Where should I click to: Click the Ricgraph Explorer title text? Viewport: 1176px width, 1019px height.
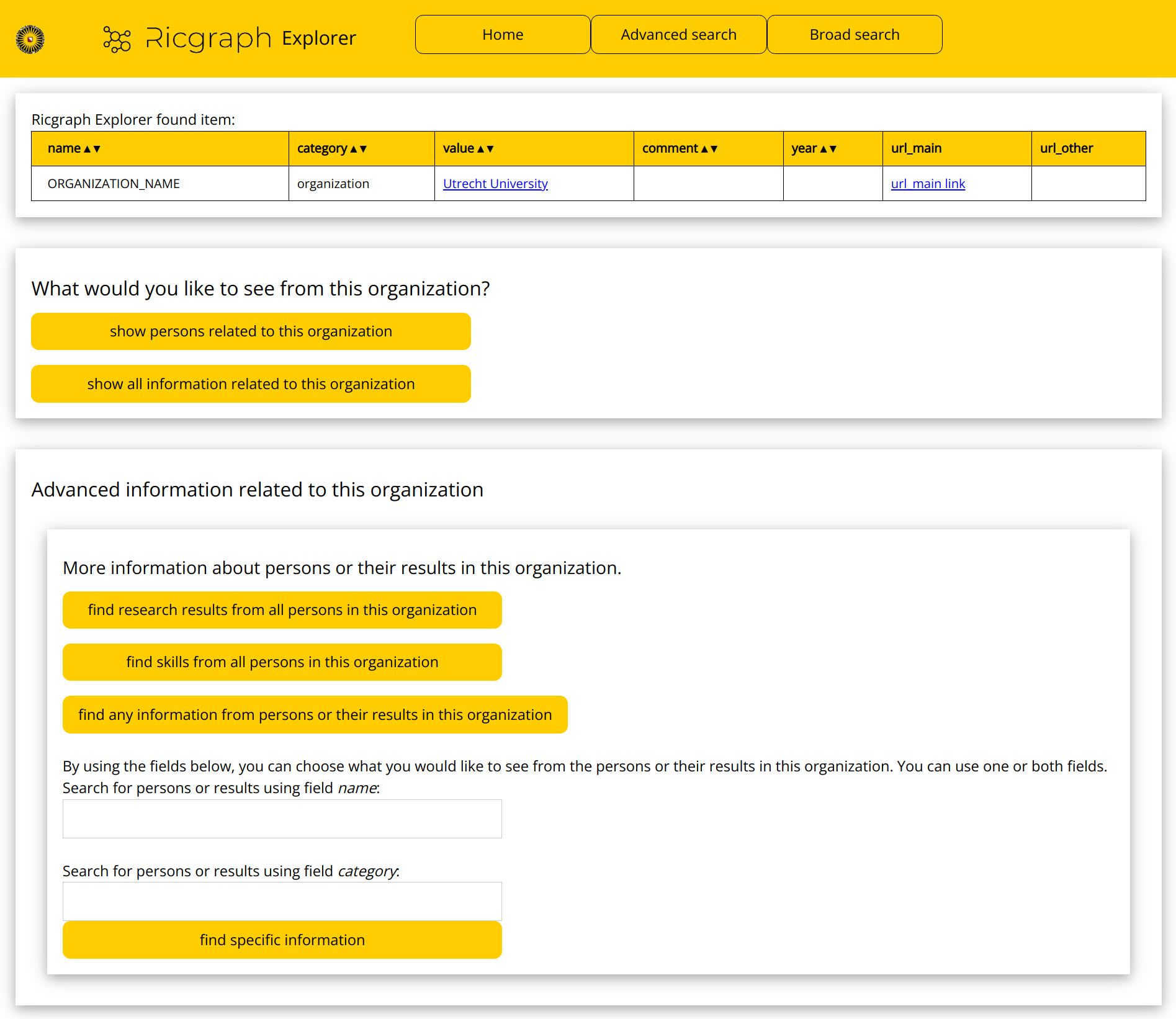coord(251,38)
